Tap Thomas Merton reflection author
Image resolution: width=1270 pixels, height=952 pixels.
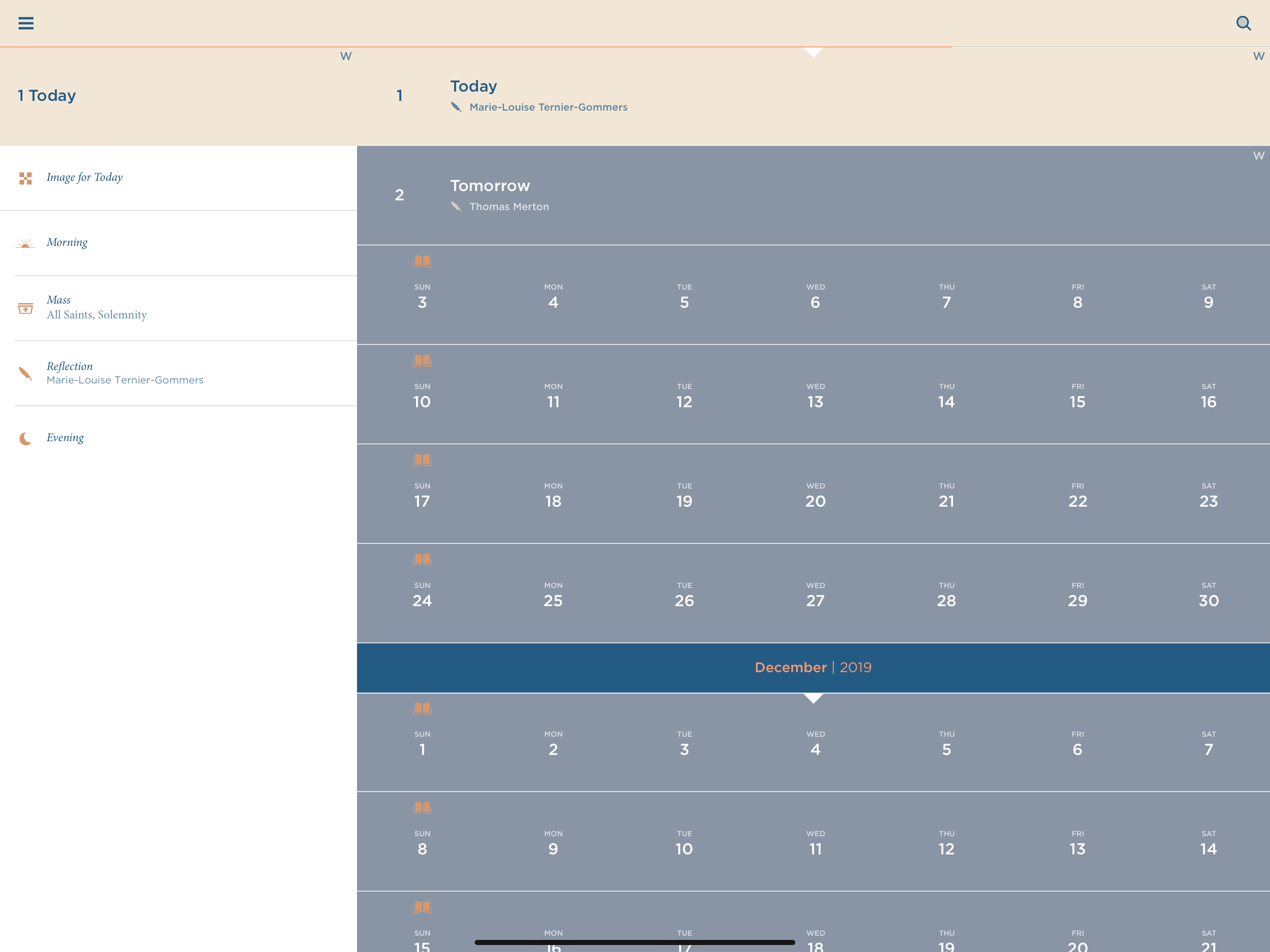(509, 207)
